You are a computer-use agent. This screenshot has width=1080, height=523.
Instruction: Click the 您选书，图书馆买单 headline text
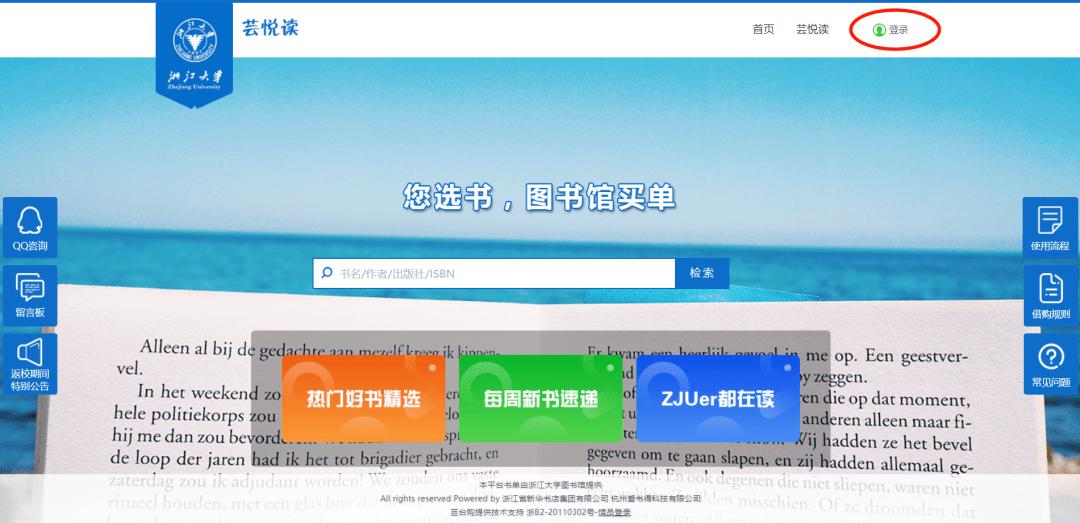539,197
